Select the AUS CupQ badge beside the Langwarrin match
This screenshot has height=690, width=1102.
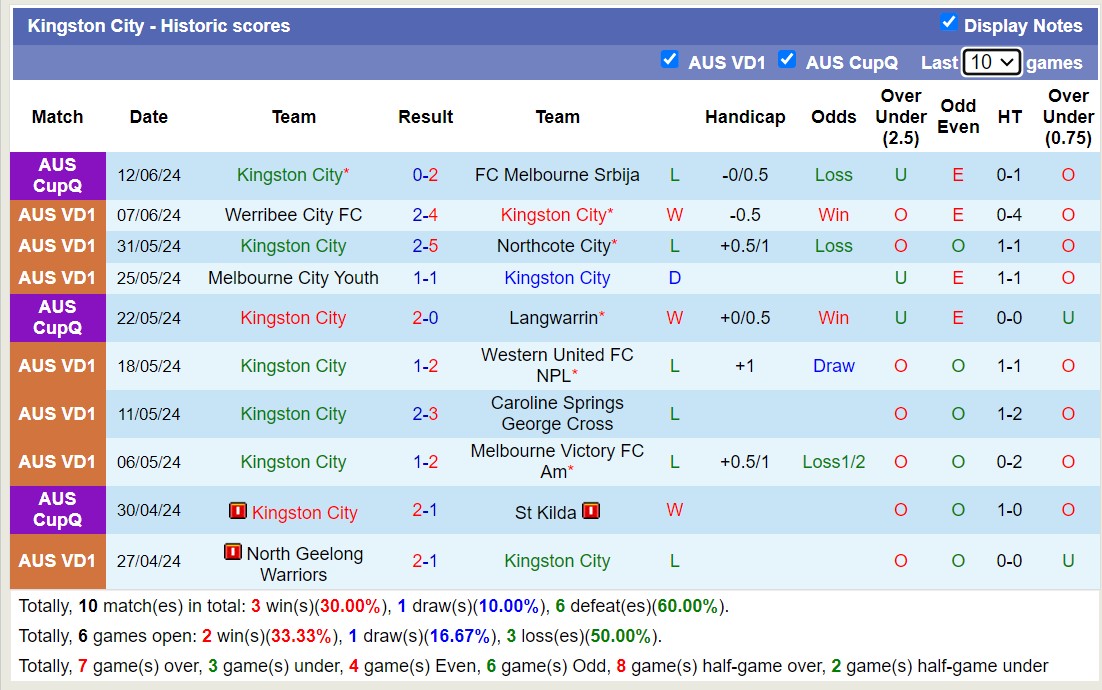(x=57, y=318)
